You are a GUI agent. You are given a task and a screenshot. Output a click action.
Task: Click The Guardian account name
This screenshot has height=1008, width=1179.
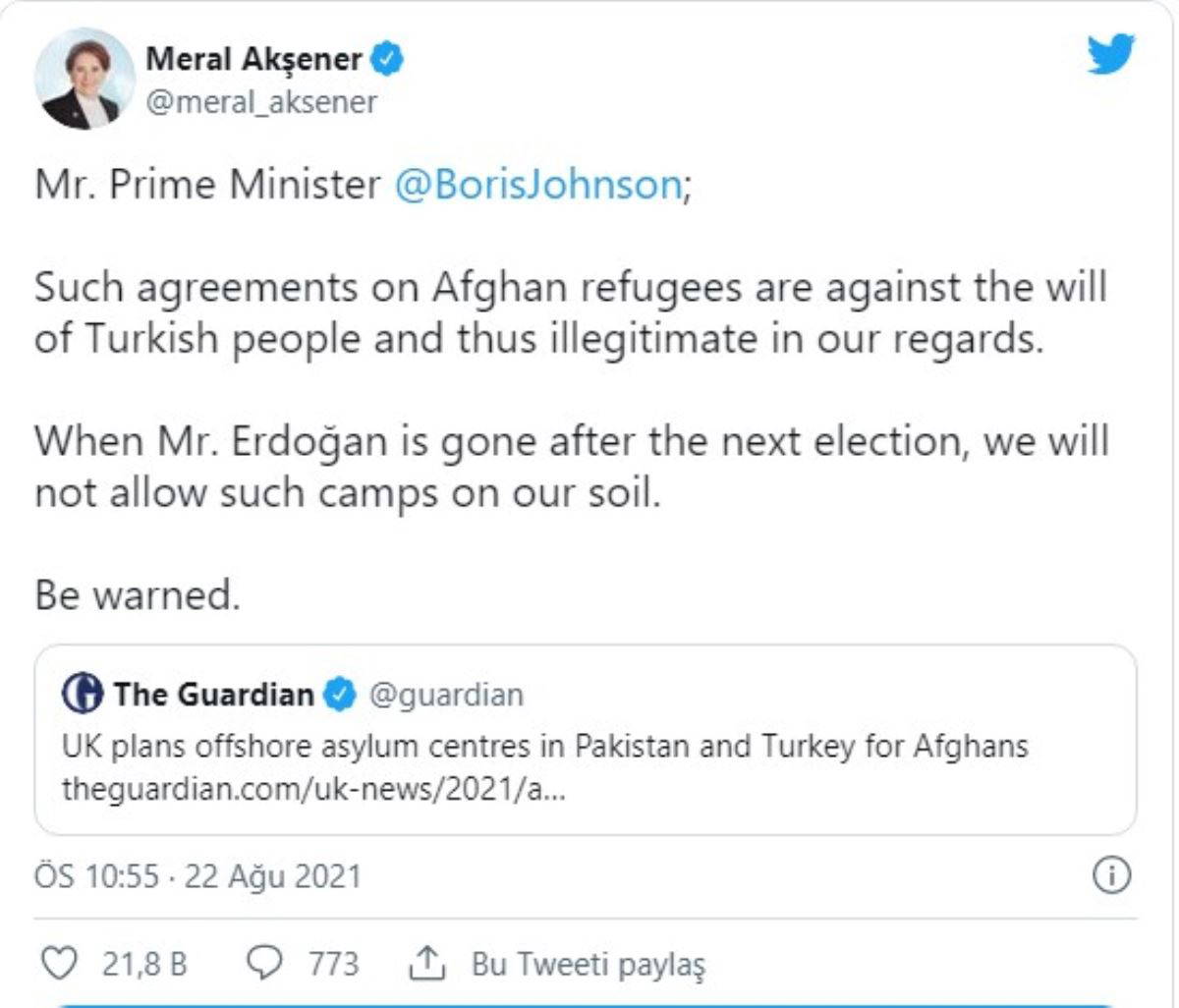(x=213, y=695)
